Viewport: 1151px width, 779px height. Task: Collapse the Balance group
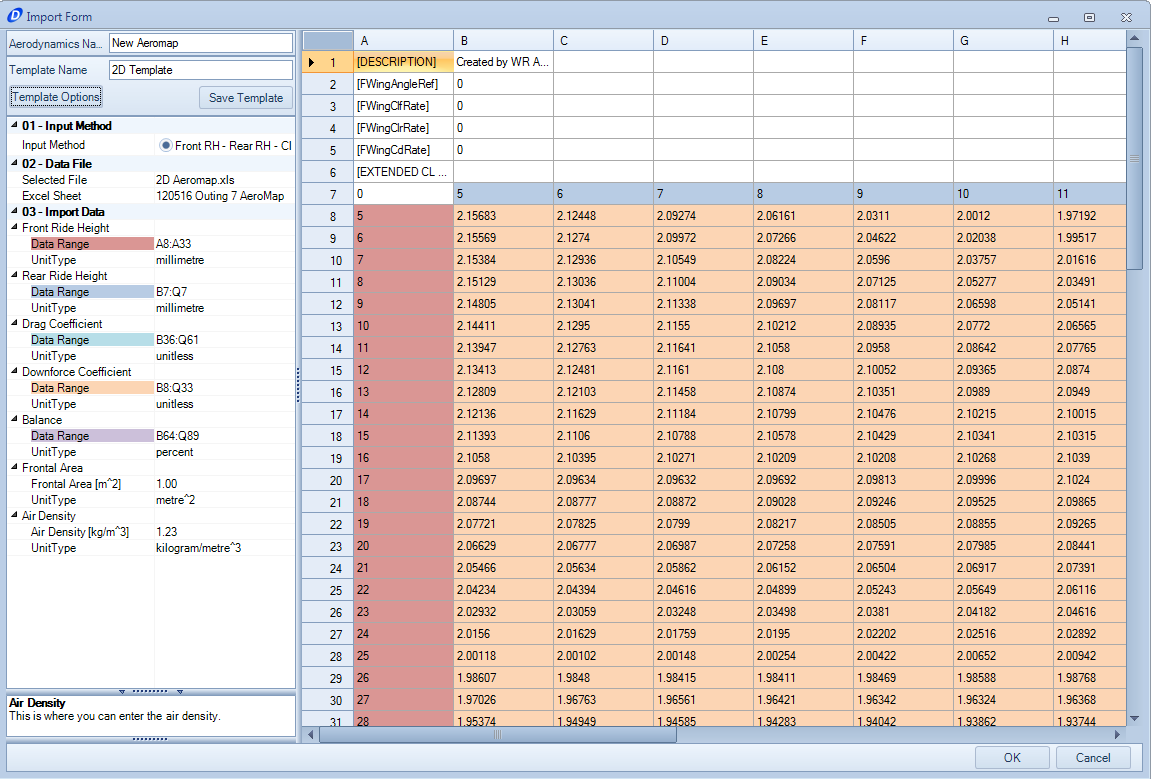(15, 420)
